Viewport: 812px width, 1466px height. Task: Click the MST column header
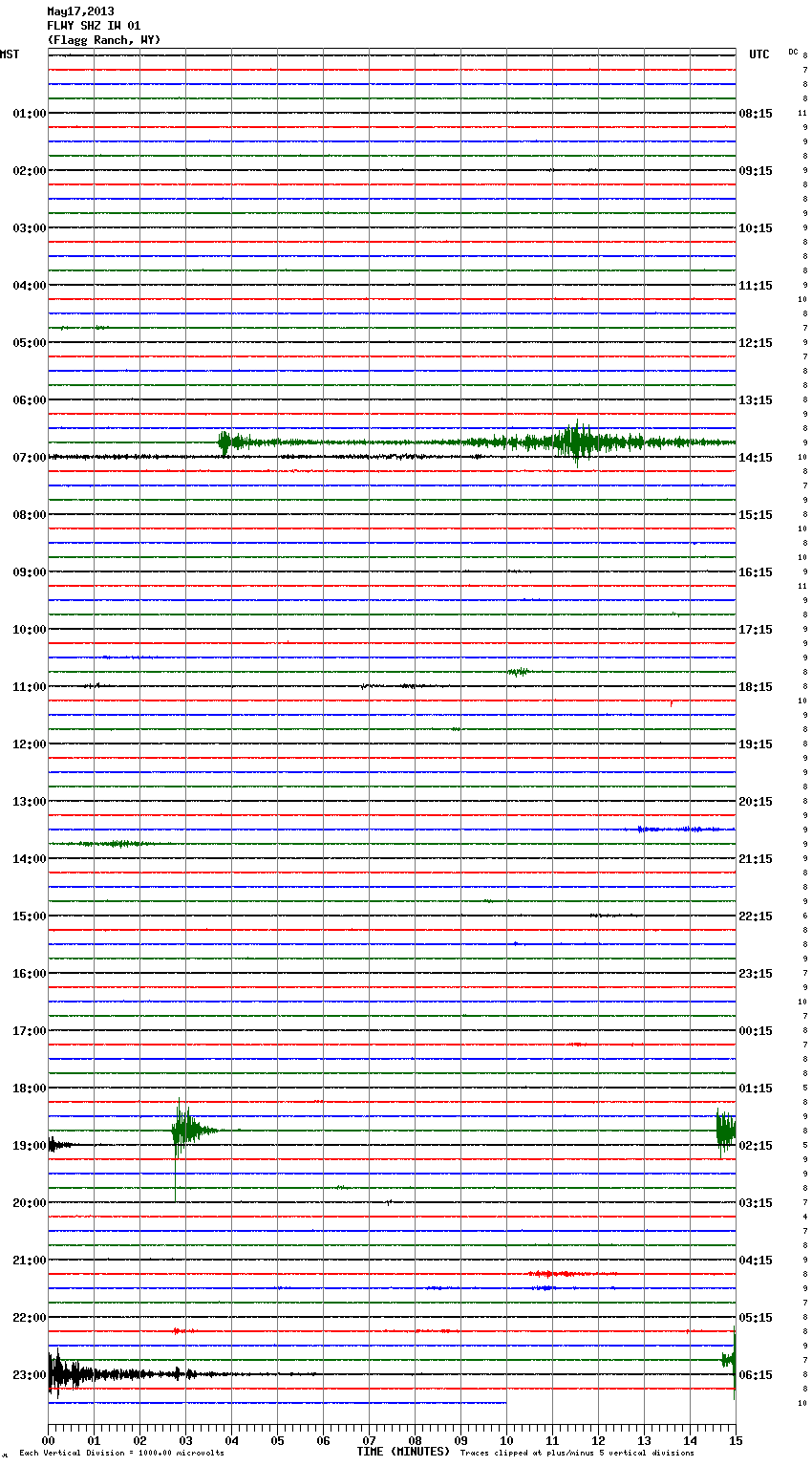pyautogui.click(x=10, y=54)
